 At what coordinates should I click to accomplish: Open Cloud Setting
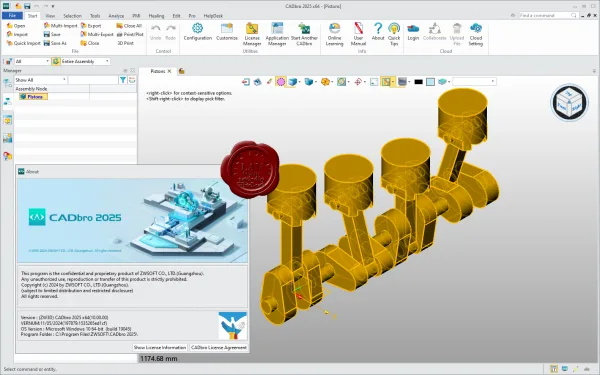476,34
